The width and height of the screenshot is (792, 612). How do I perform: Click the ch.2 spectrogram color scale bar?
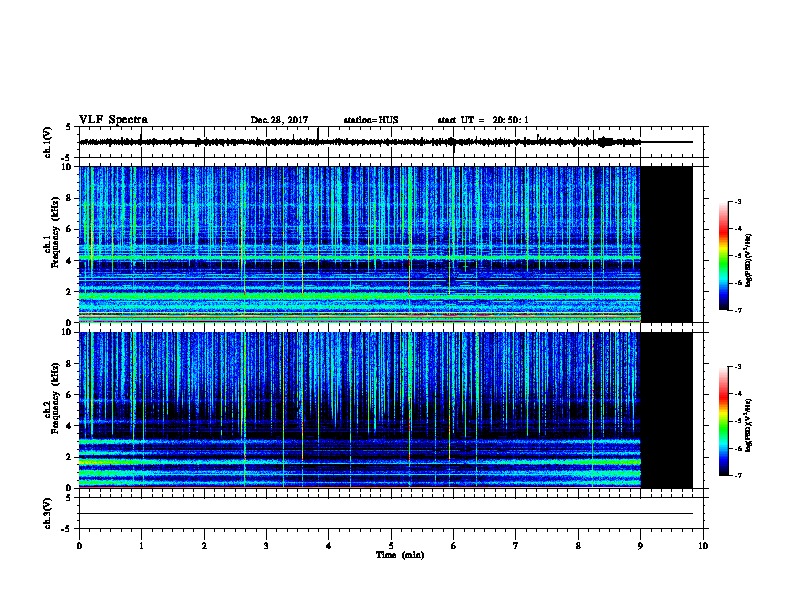pos(724,421)
